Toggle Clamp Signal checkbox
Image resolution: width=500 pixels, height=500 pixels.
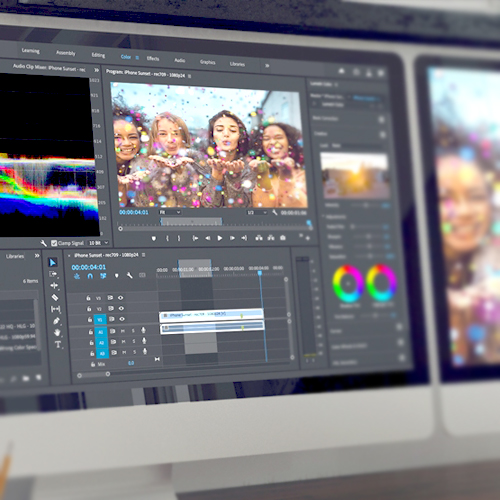click(x=54, y=243)
